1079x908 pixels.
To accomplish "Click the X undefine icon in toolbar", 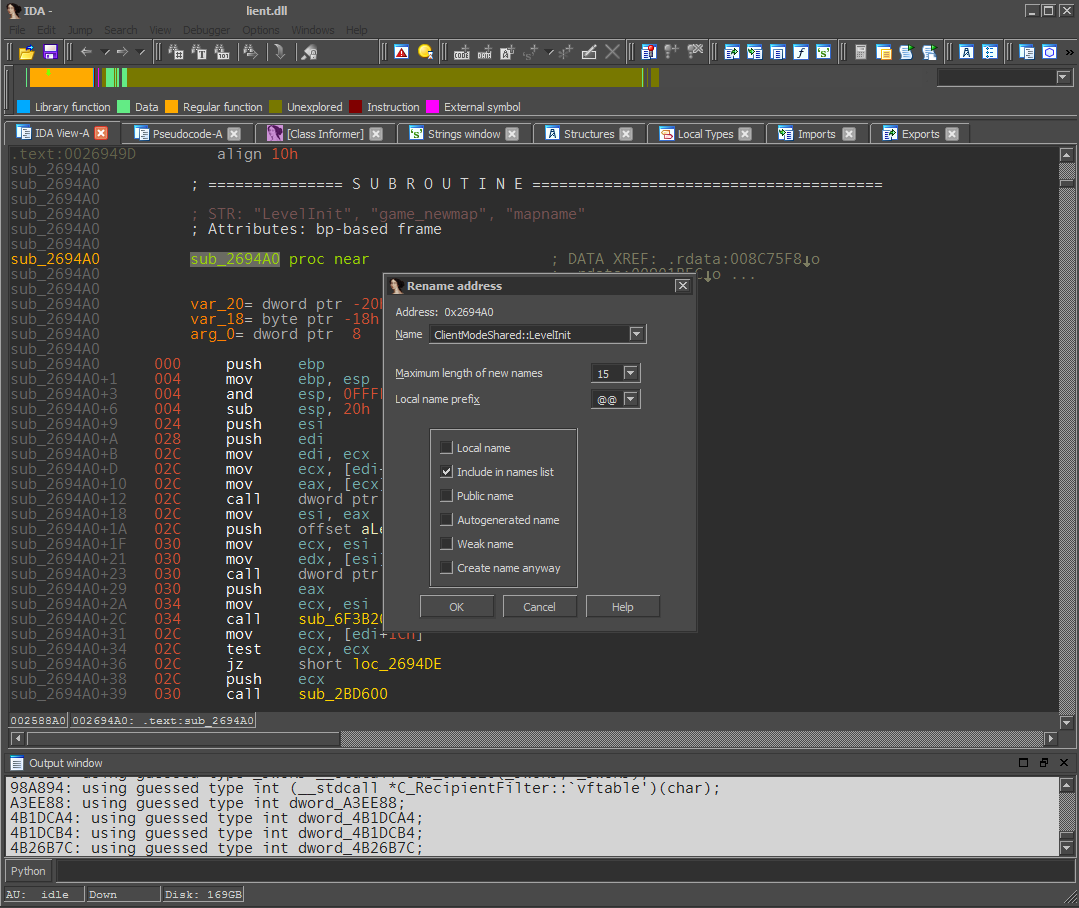I will 612,52.
